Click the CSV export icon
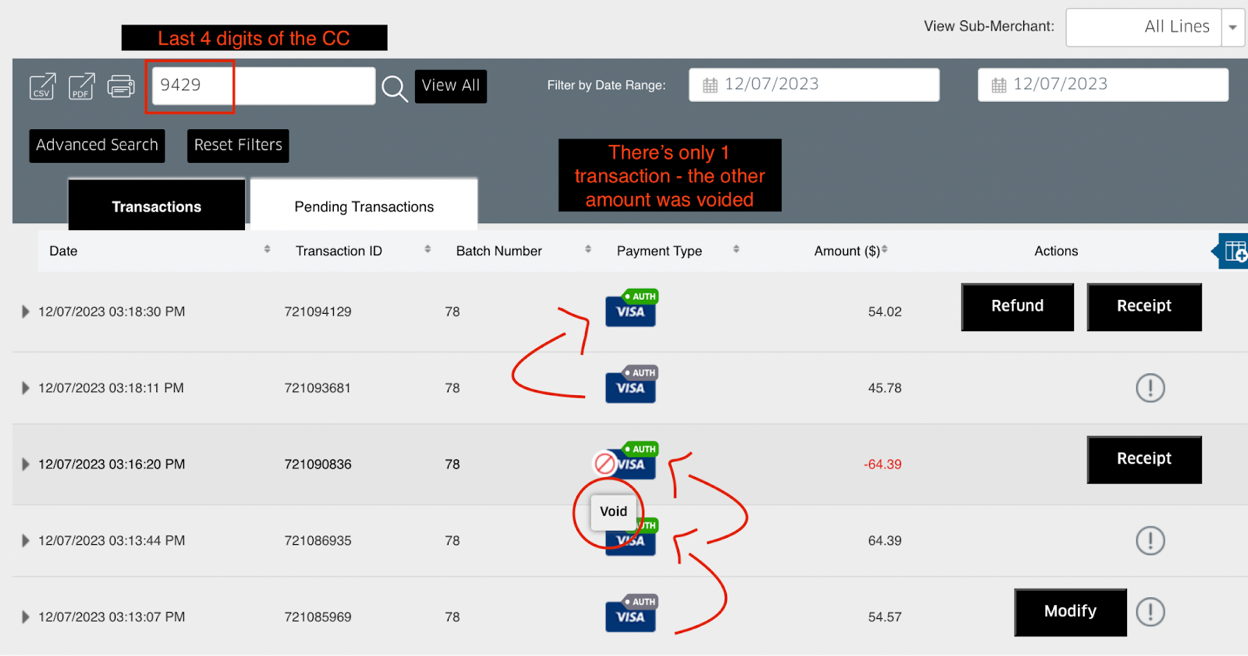The width and height of the screenshot is (1248, 656). coord(42,86)
